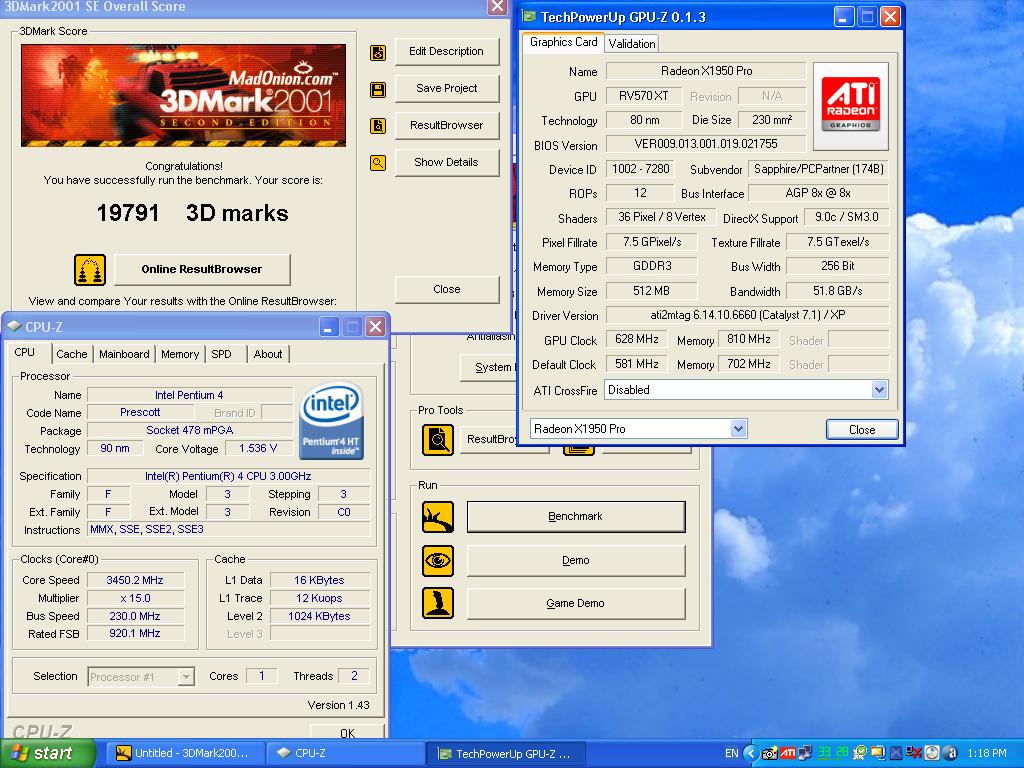
Task: Open the Radeon X1950 Pro card selector dropdown
Action: (738, 429)
